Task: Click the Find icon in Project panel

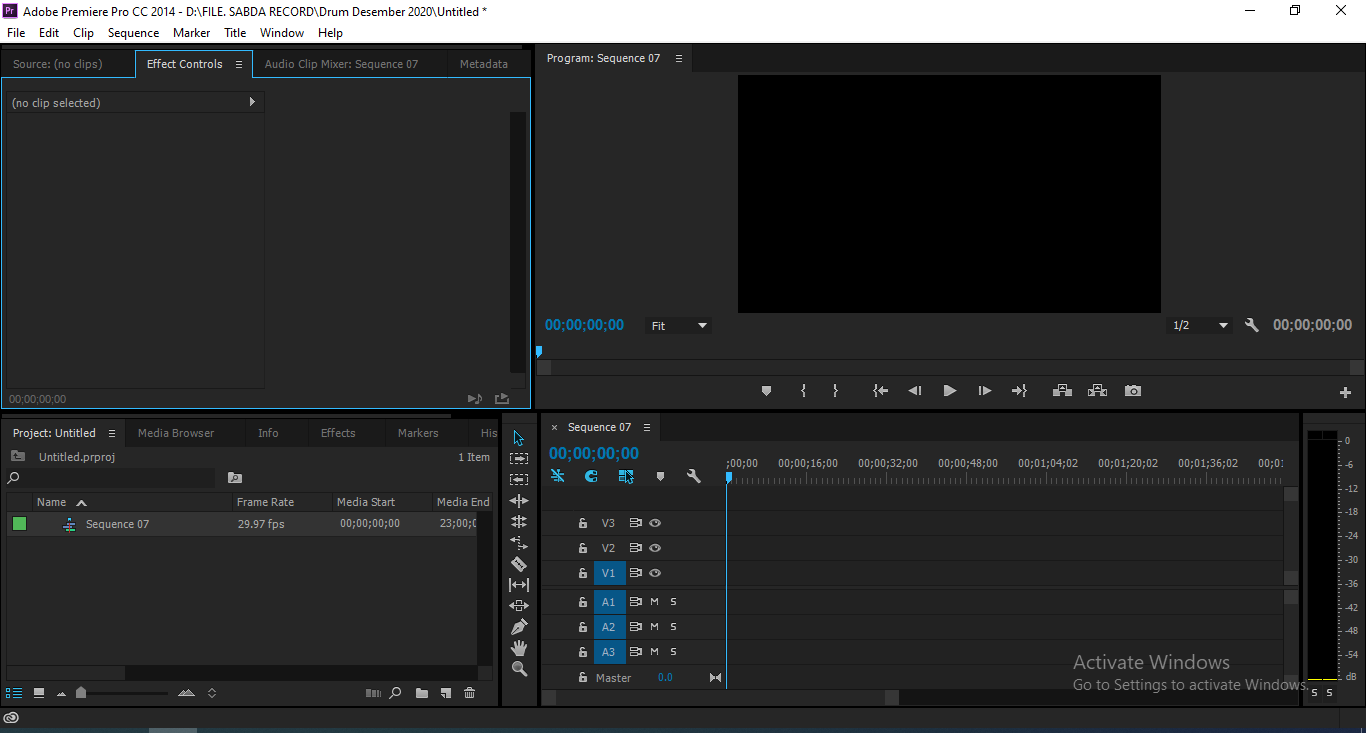Action: pos(396,693)
